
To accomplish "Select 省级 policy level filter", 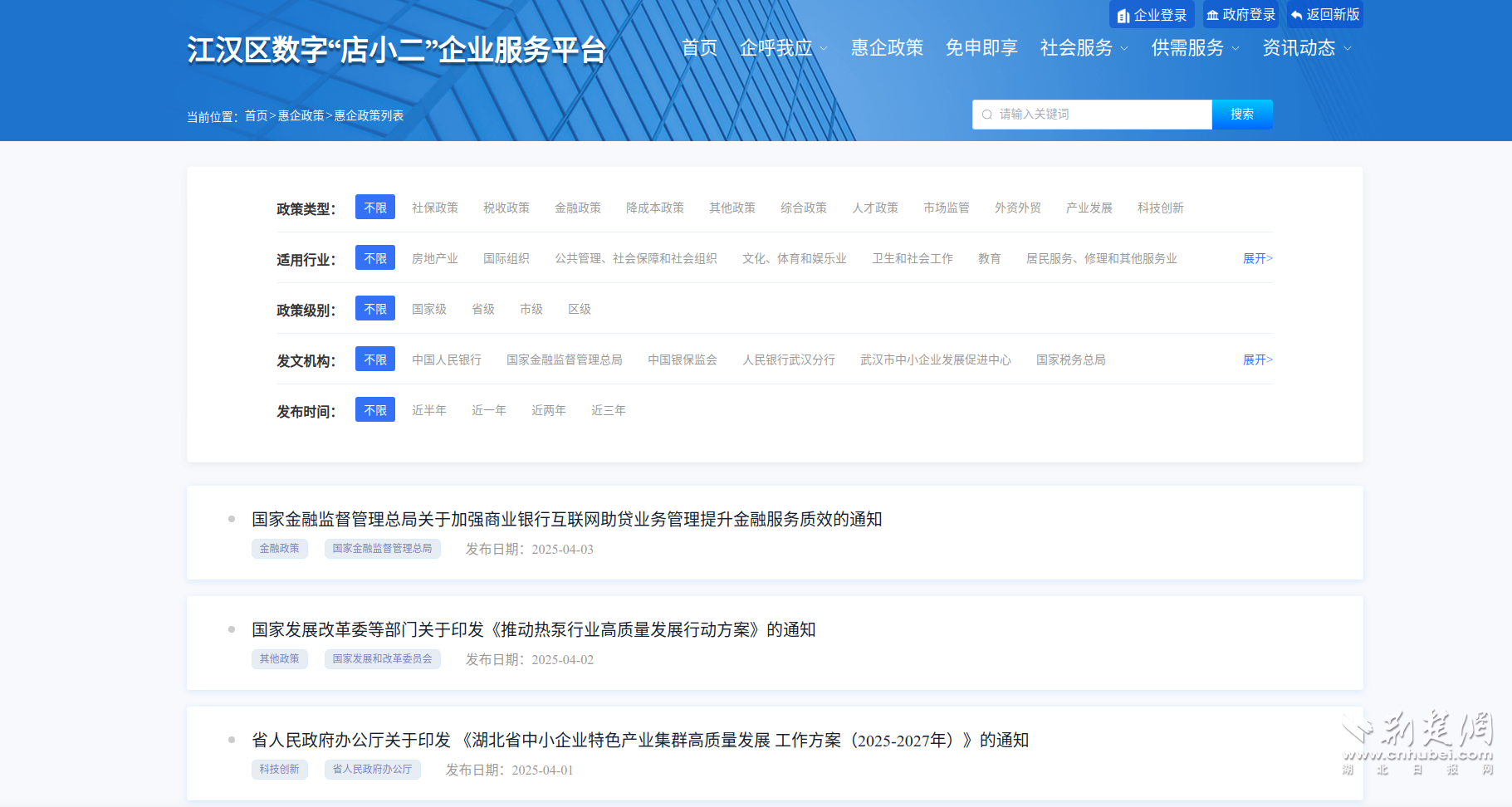I will pyautogui.click(x=482, y=309).
